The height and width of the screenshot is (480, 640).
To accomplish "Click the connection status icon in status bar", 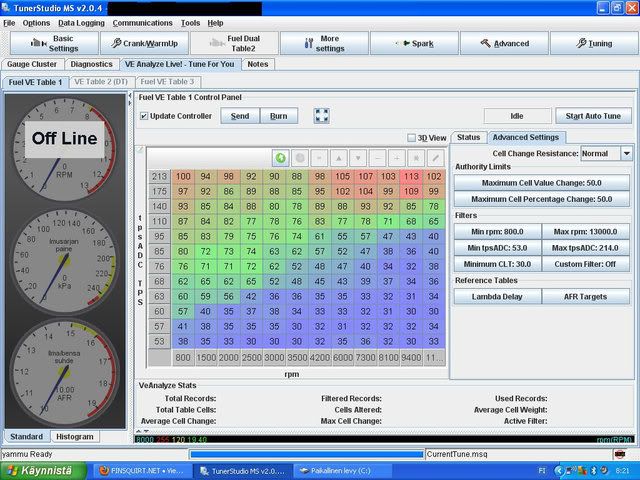I will 620,454.
